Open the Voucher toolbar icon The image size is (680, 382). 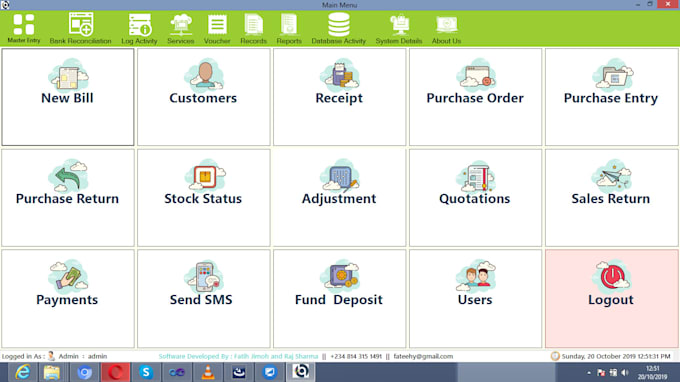click(217, 28)
